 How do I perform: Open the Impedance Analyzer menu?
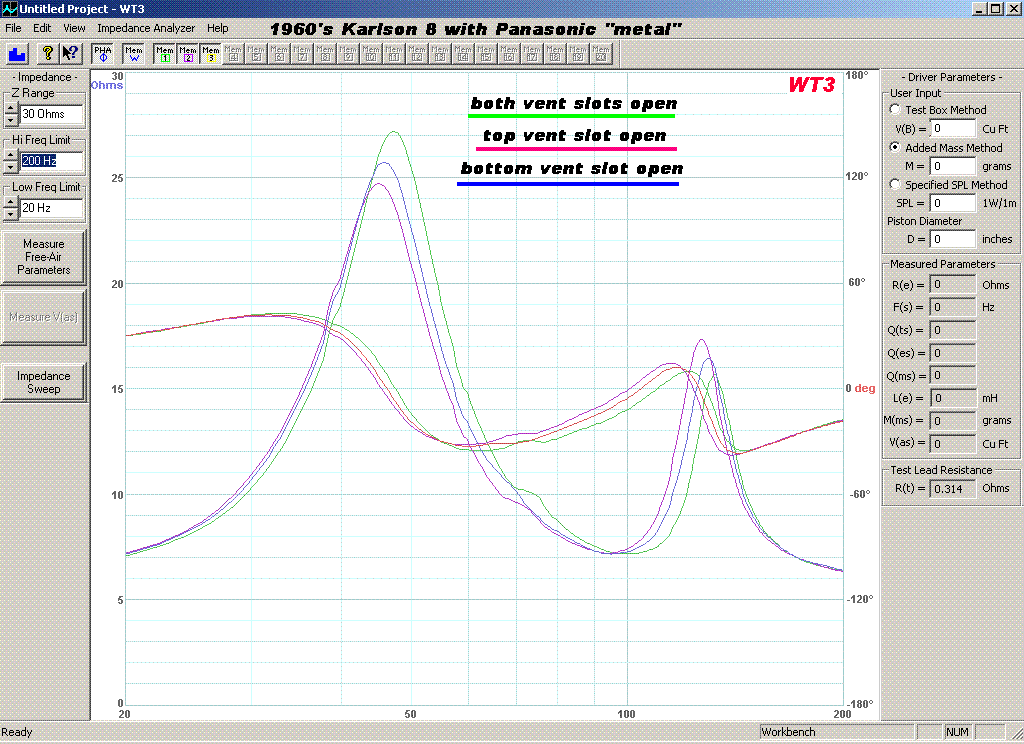click(146, 28)
